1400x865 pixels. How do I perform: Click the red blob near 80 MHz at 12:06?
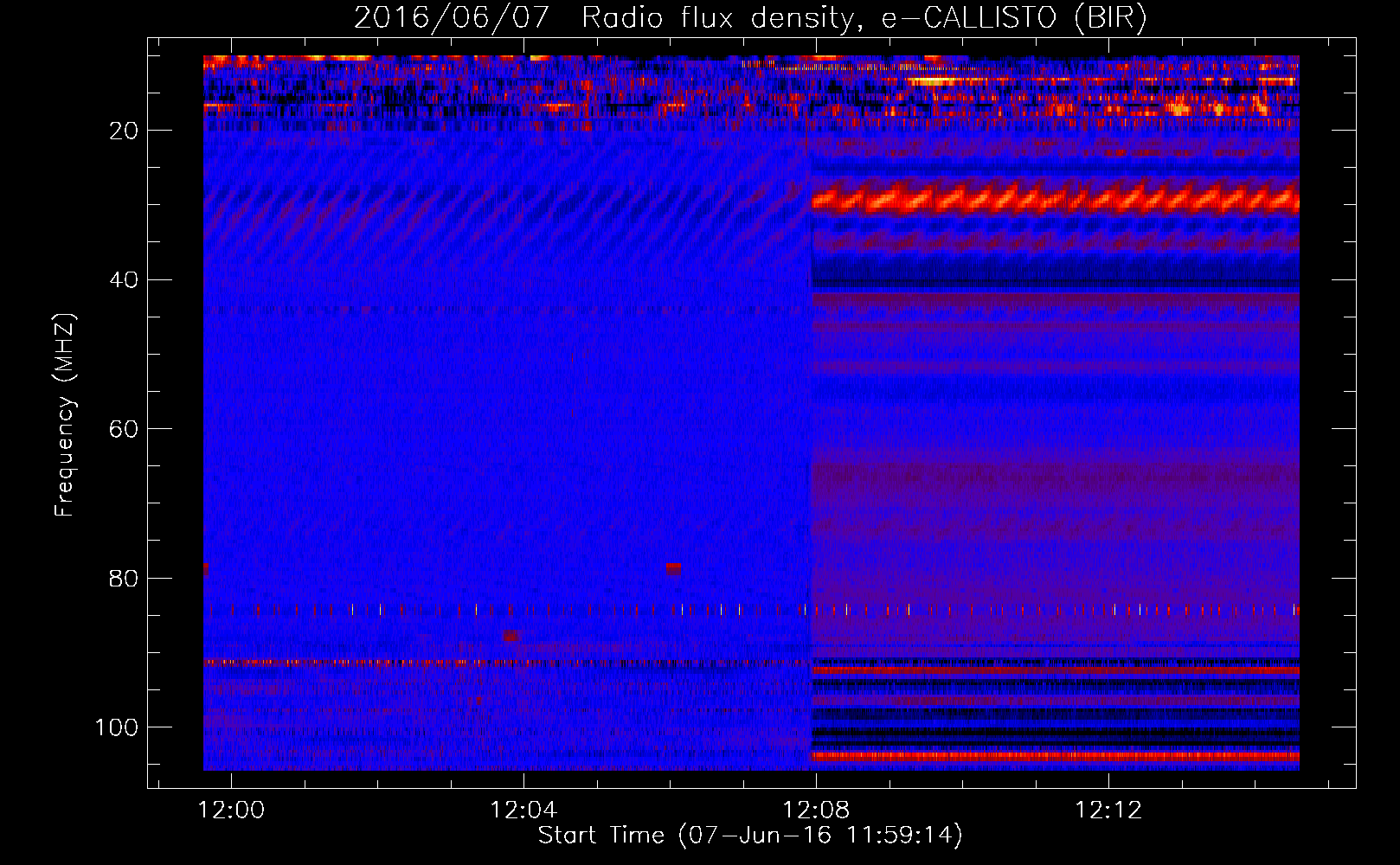673,569
